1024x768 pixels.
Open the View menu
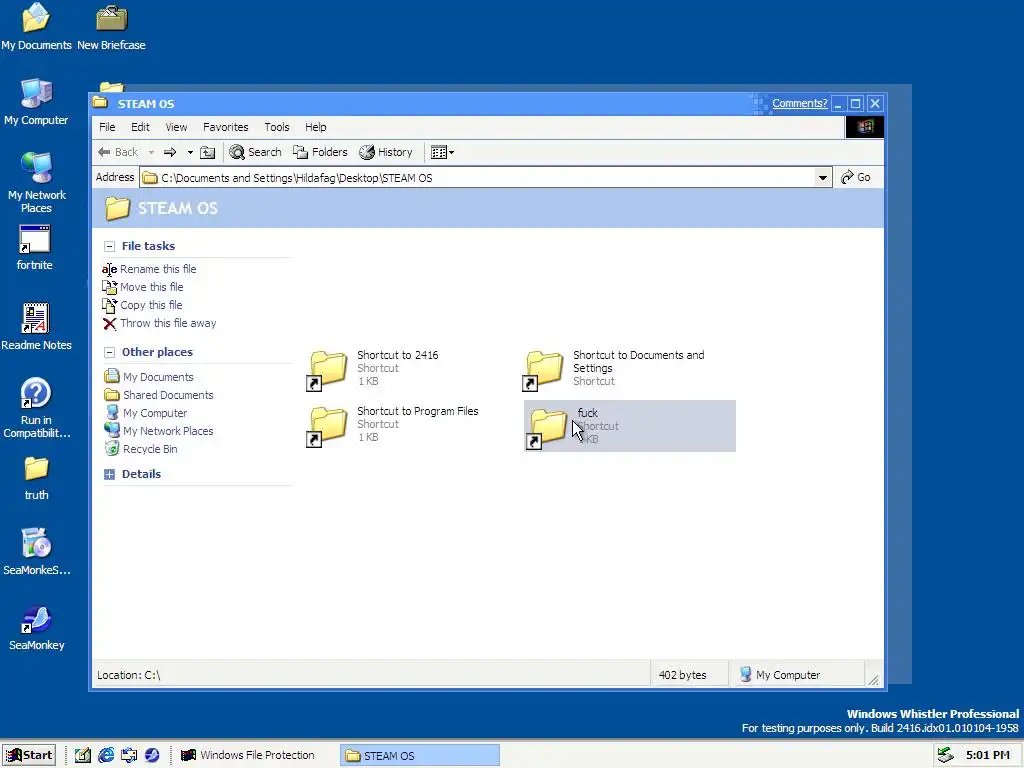pos(176,127)
